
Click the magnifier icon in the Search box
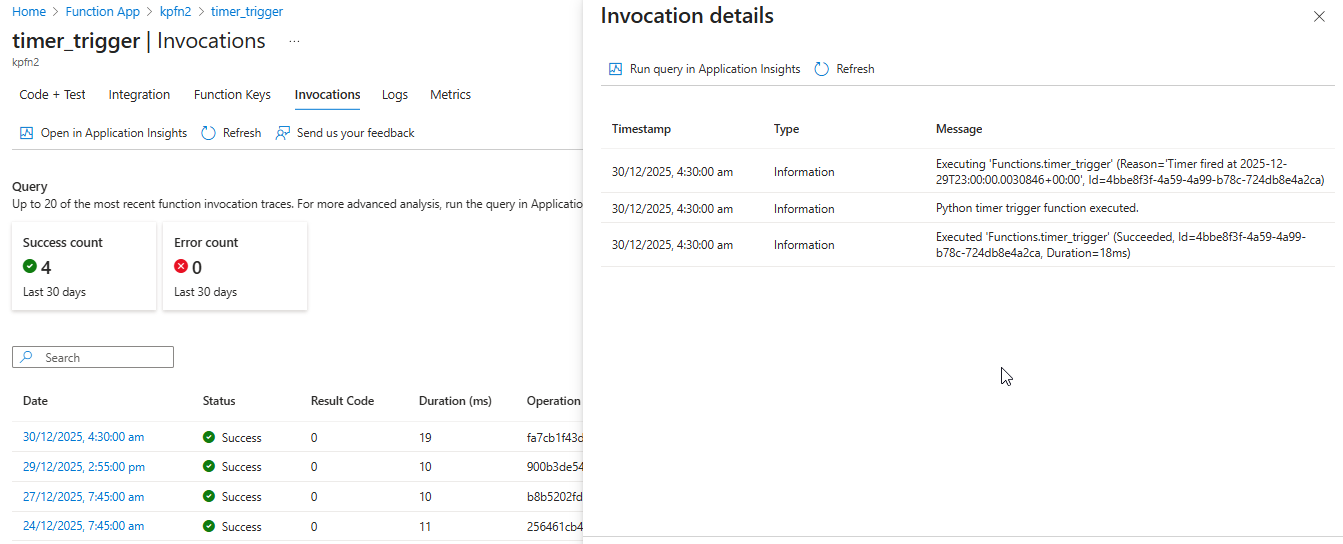27,357
